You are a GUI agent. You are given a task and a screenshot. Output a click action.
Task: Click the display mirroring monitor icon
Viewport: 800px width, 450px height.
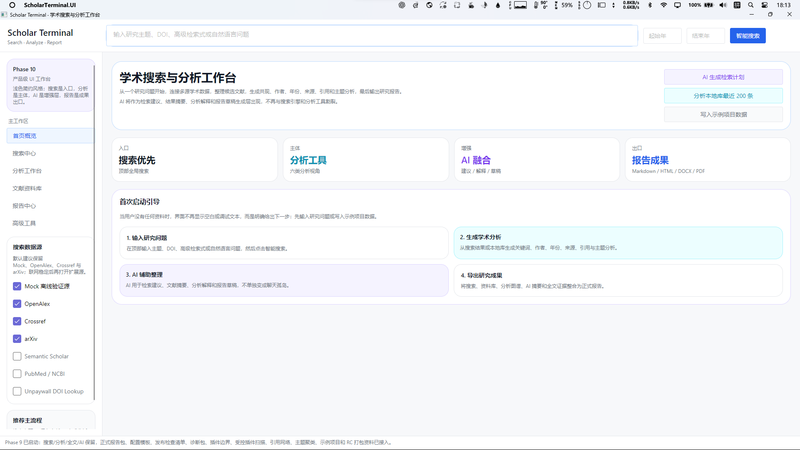tap(677, 5)
